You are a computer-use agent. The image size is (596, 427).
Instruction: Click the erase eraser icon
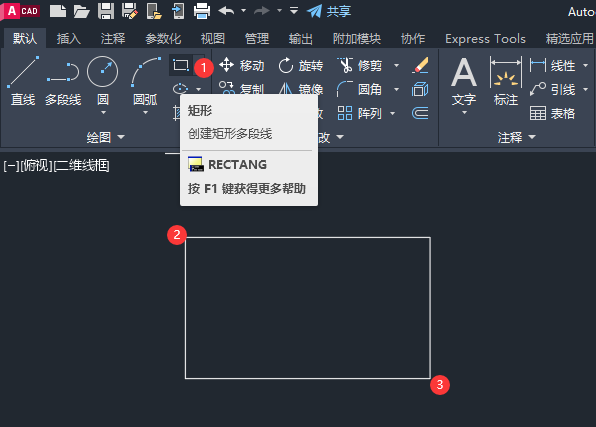click(x=420, y=65)
